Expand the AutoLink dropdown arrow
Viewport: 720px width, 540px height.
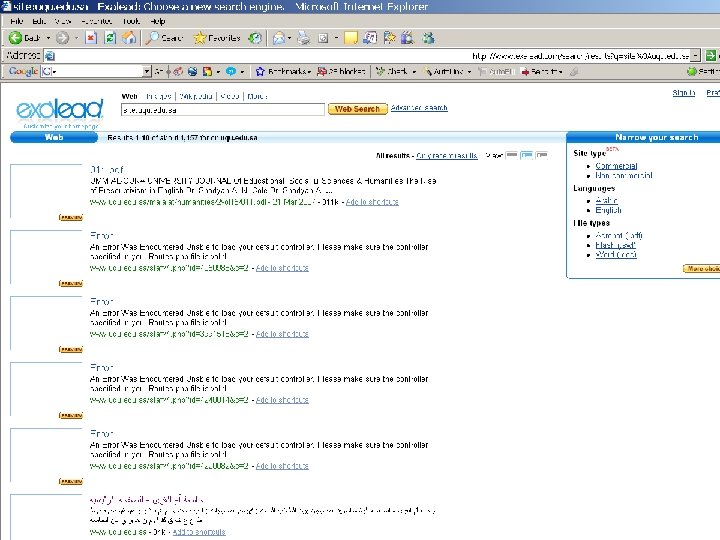(x=469, y=72)
